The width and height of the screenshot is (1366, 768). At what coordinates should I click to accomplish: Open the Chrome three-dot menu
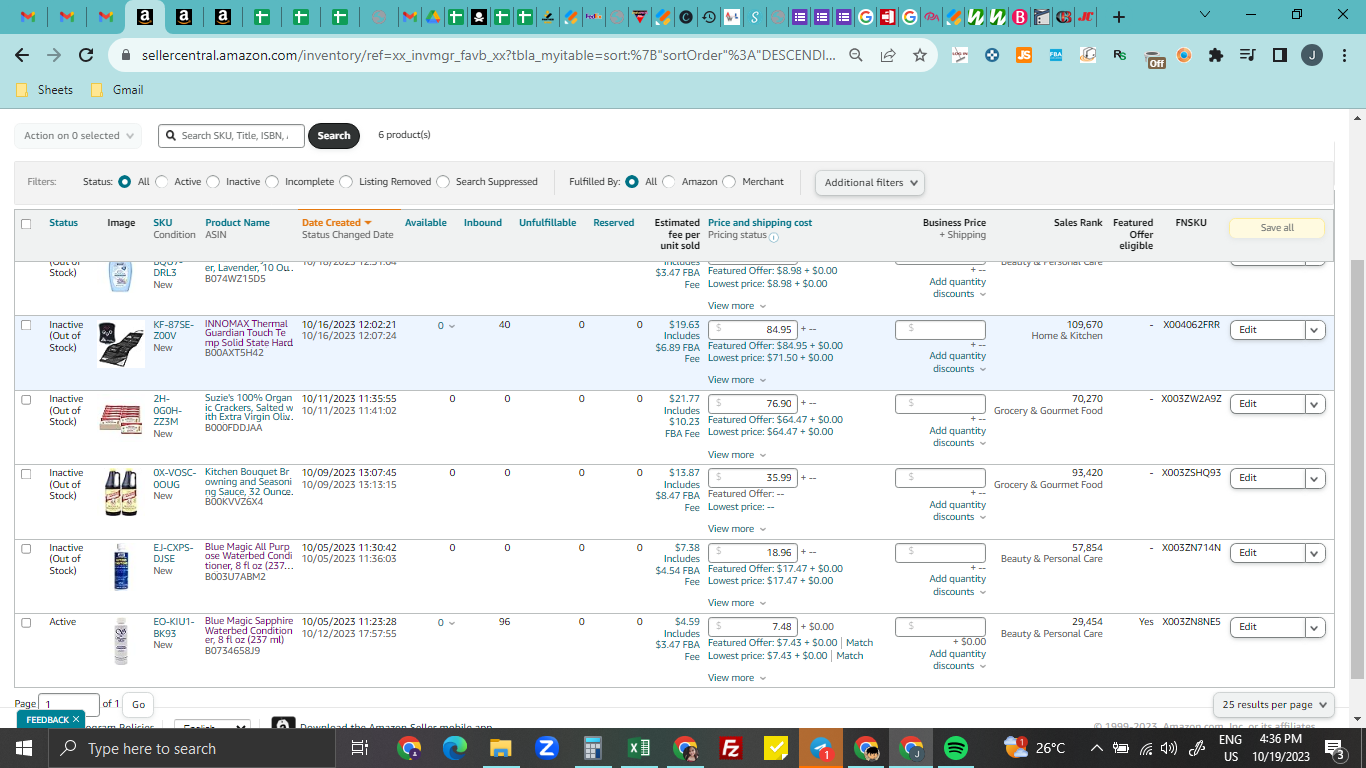point(1343,56)
